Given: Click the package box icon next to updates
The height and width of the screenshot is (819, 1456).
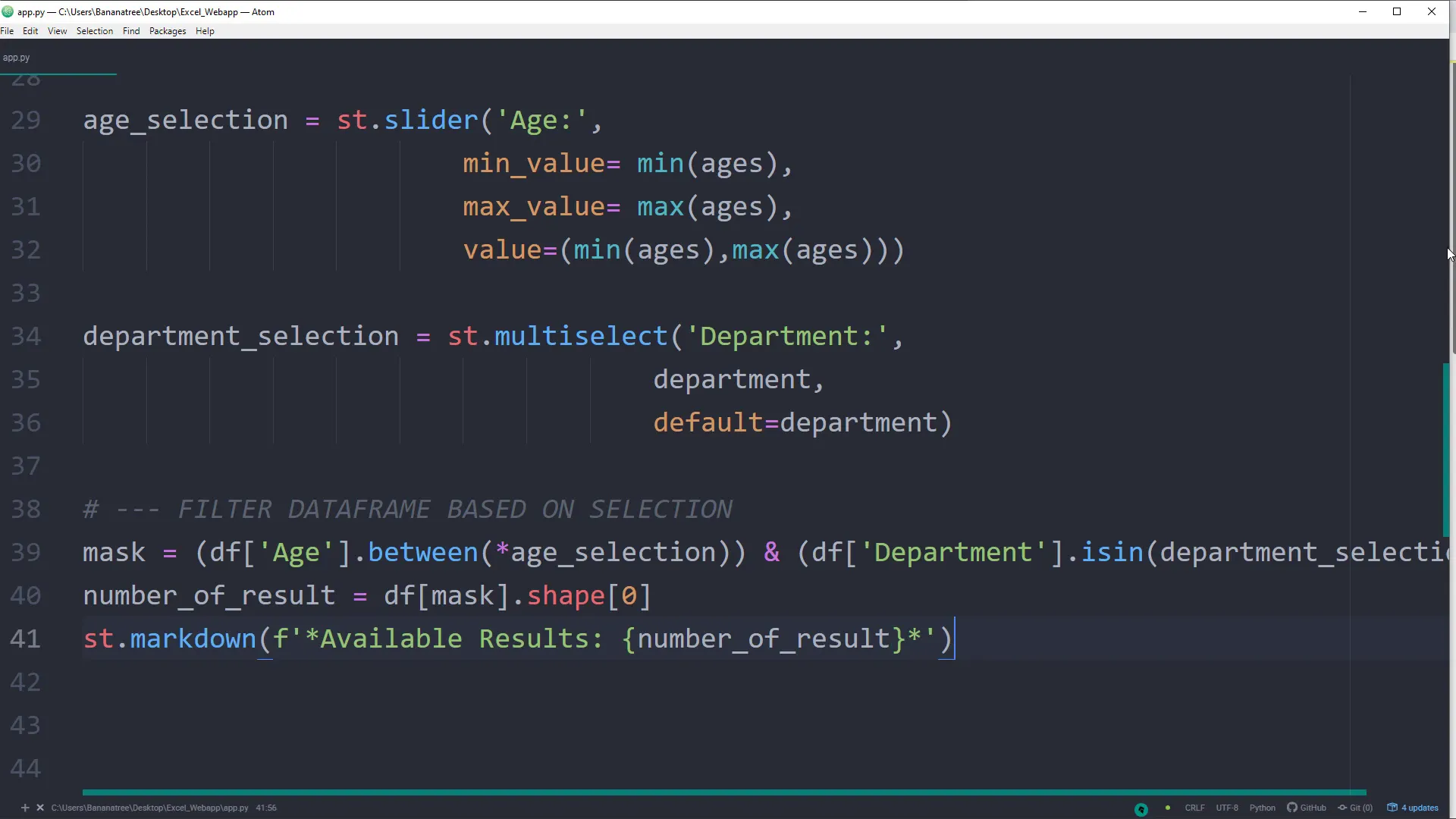Looking at the screenshot, I should (1392, 808).
